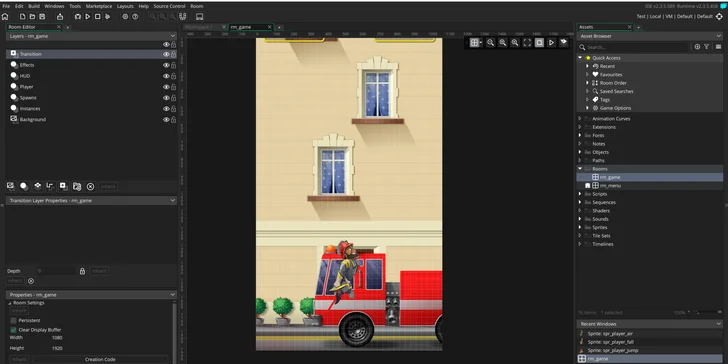Hide the Transition layer
The width and height of the screenshot is (728, 364).
(x=166, y=54)
